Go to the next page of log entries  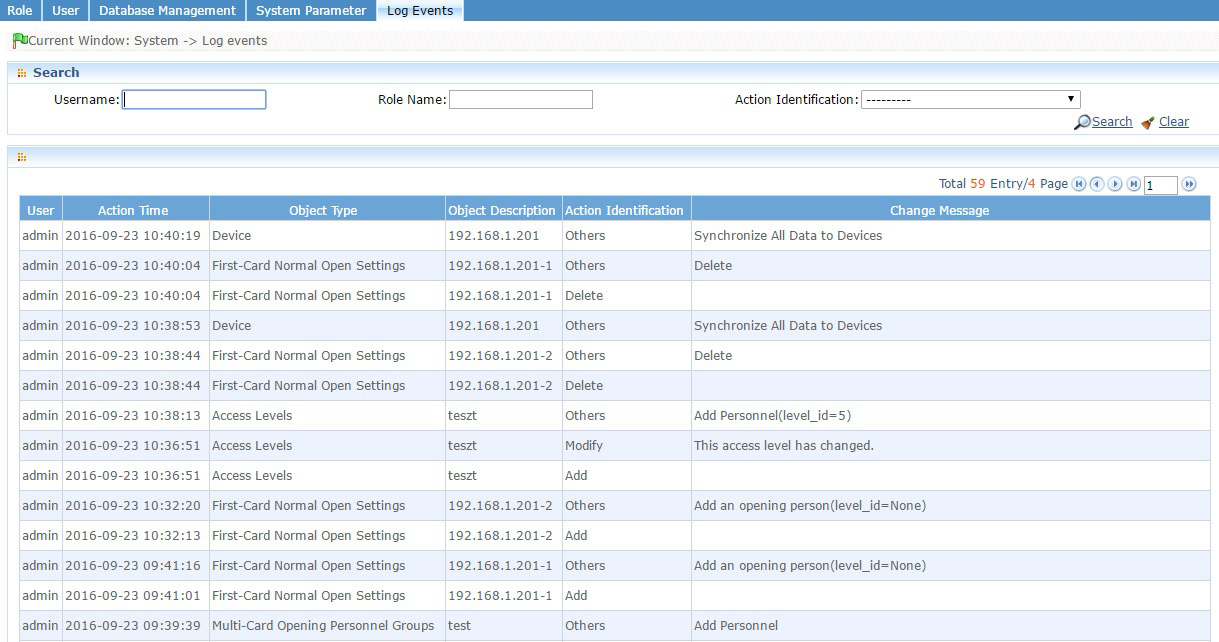point(1115,184)
